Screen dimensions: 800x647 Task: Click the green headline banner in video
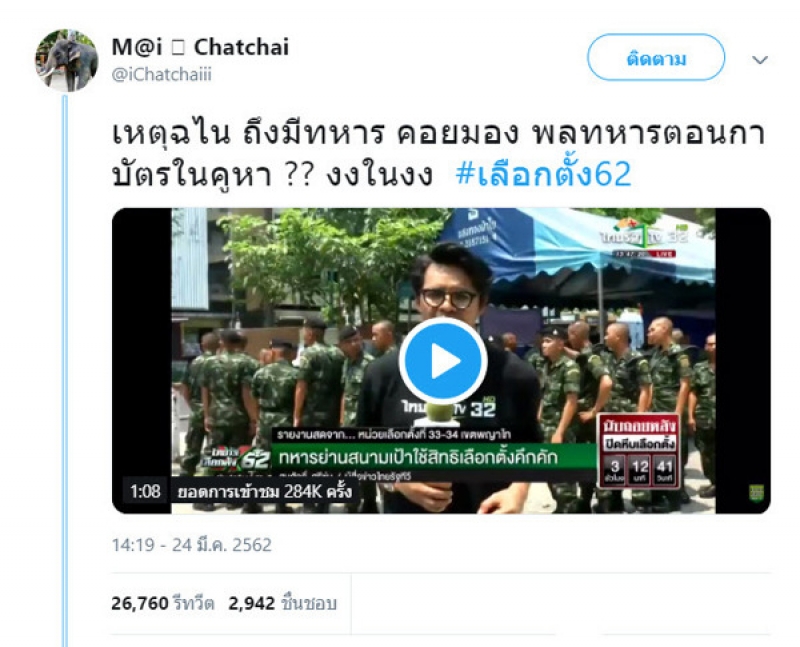pyautogui.click(x=433, y=457)
